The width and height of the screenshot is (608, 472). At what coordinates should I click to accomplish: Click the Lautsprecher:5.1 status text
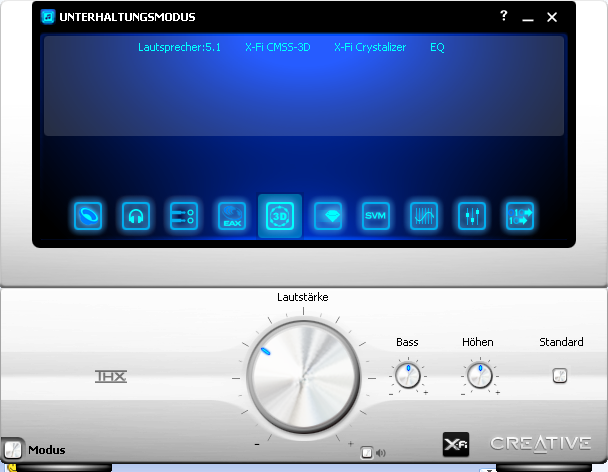click(179, 47)
